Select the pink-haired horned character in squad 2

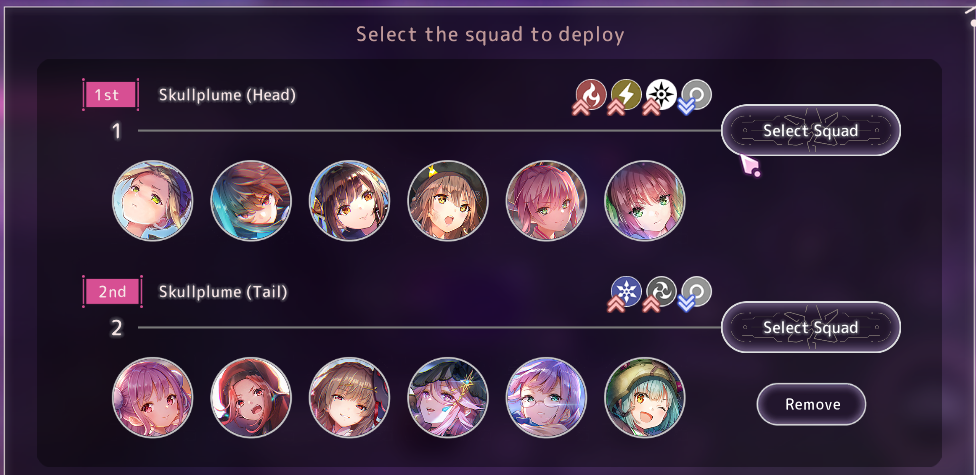152,397
